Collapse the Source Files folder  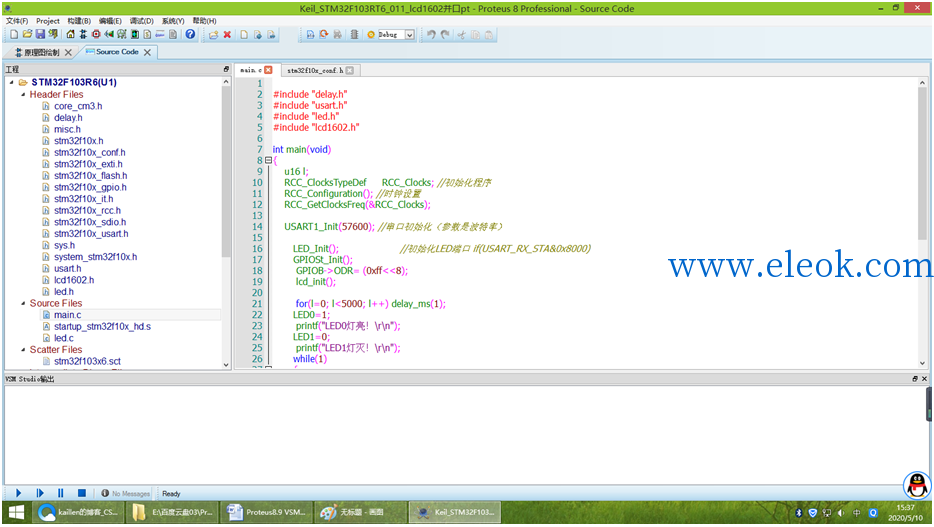coord(23,303)
